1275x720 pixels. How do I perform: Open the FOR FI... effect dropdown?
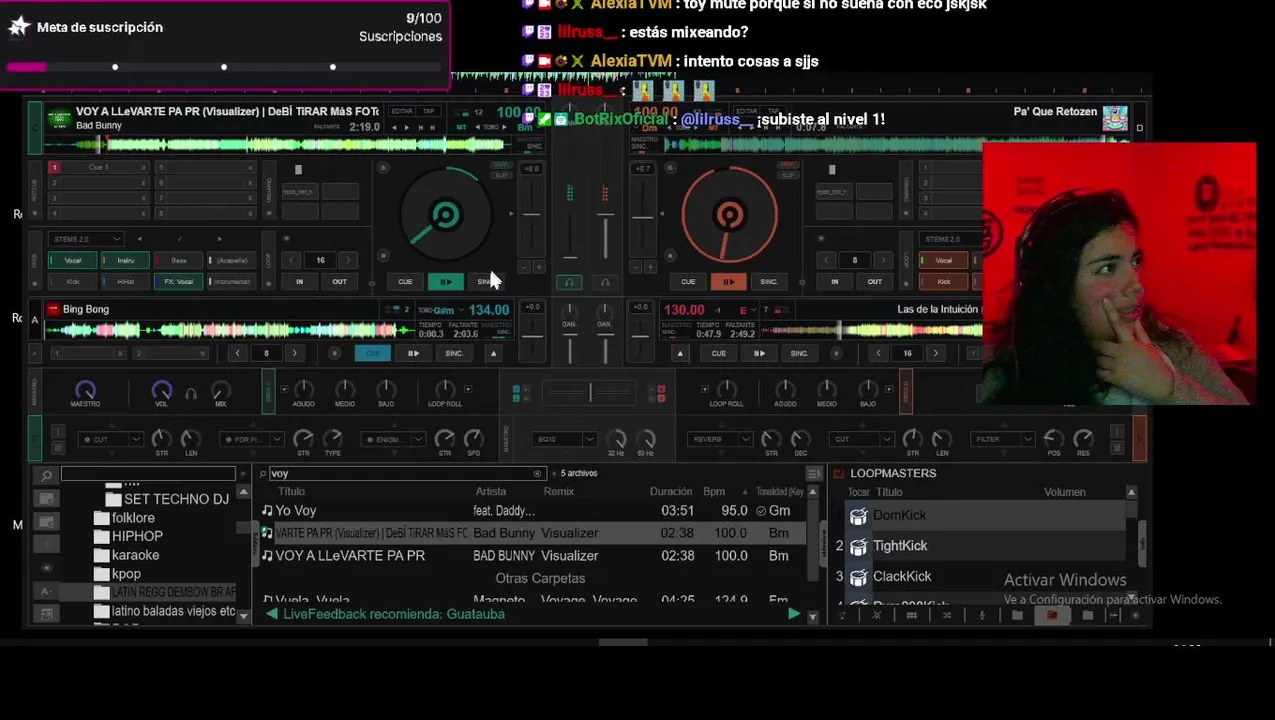tap(251, 439)
